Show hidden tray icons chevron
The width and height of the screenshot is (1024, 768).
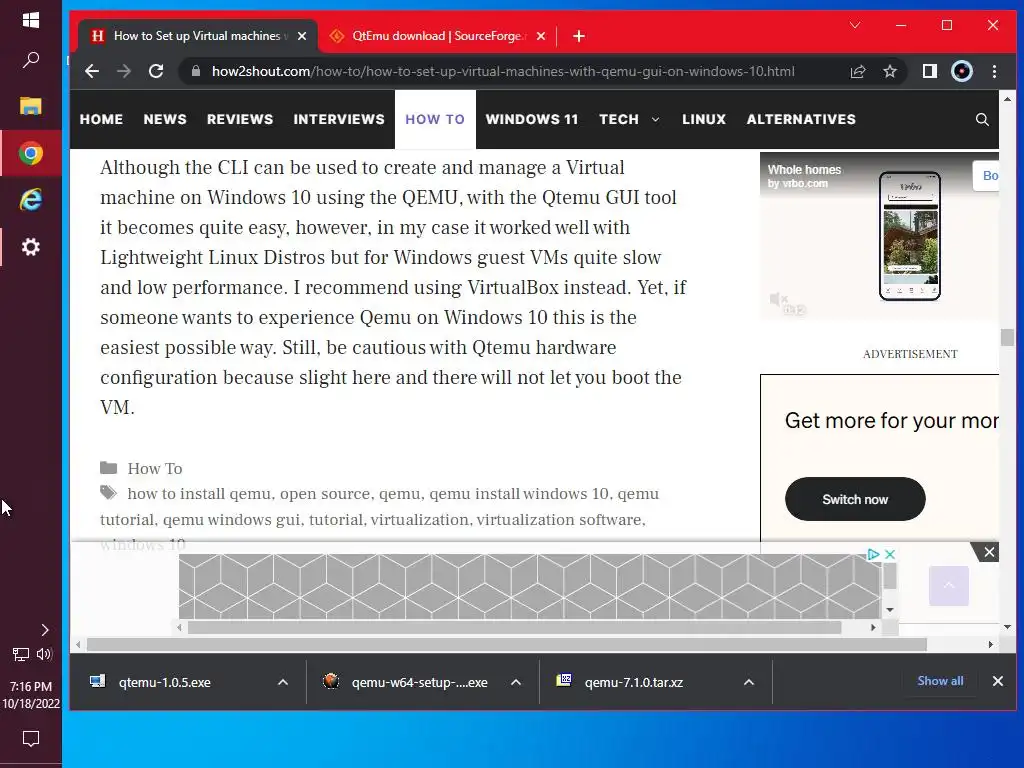pos(44,630)
